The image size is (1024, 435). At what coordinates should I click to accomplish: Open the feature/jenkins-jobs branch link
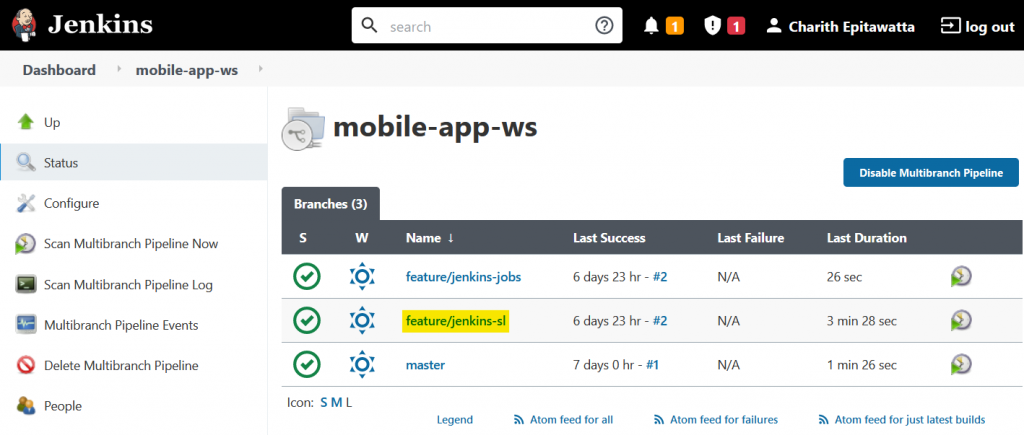pyautogui.click(x=463, y=277)
